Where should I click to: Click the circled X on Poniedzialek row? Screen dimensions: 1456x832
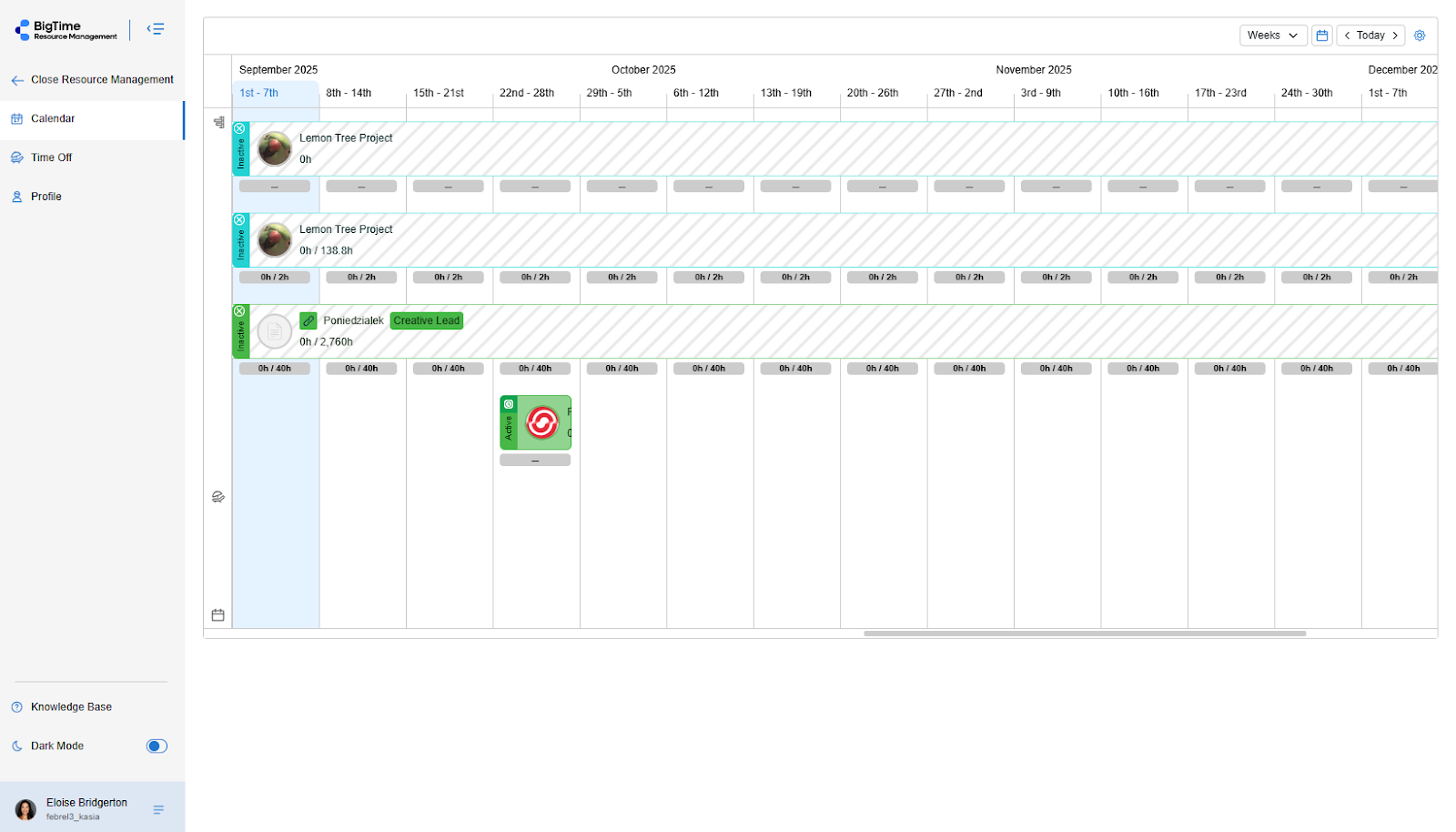coord(240,311)
